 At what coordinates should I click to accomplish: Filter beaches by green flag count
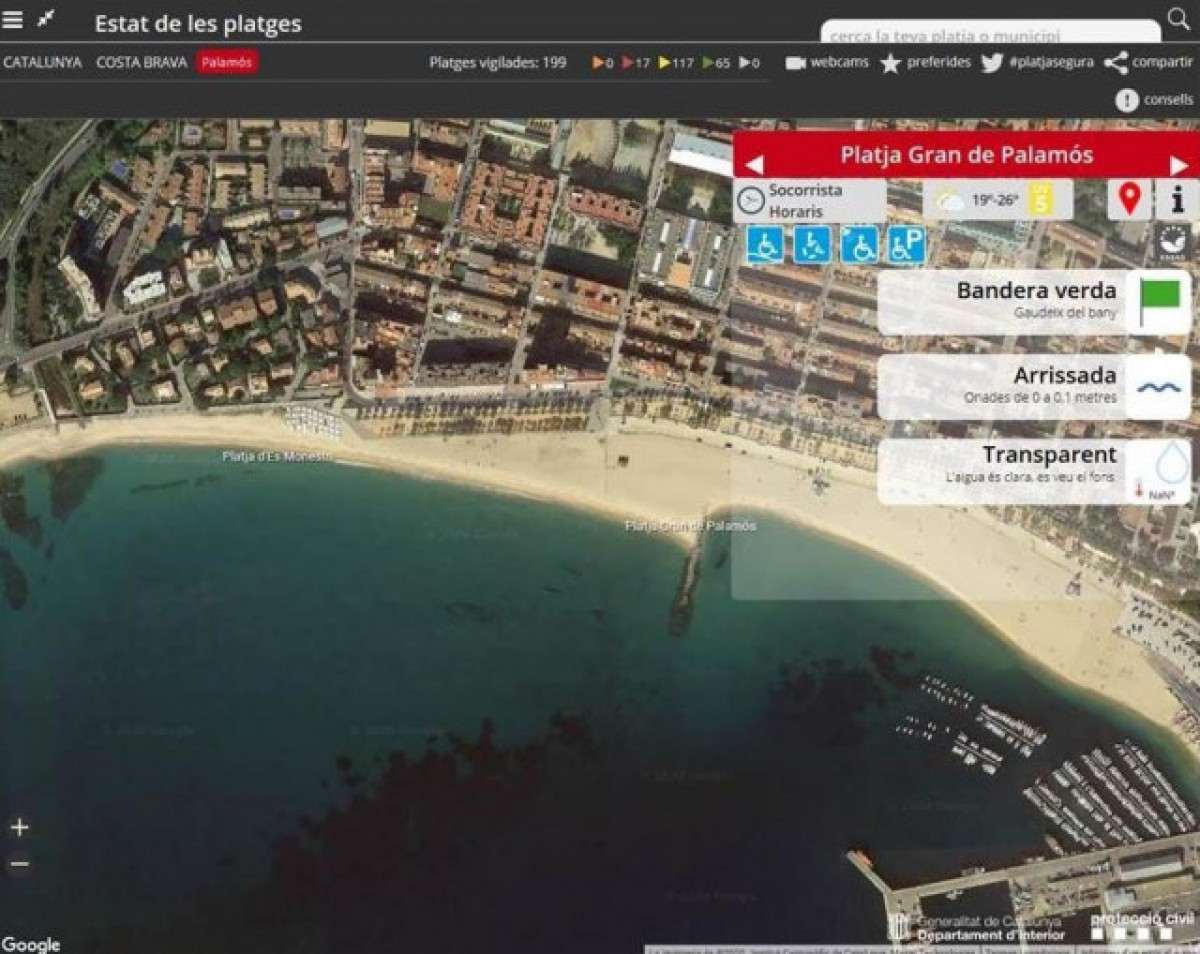pyautogui.click(x=716, y=63)
